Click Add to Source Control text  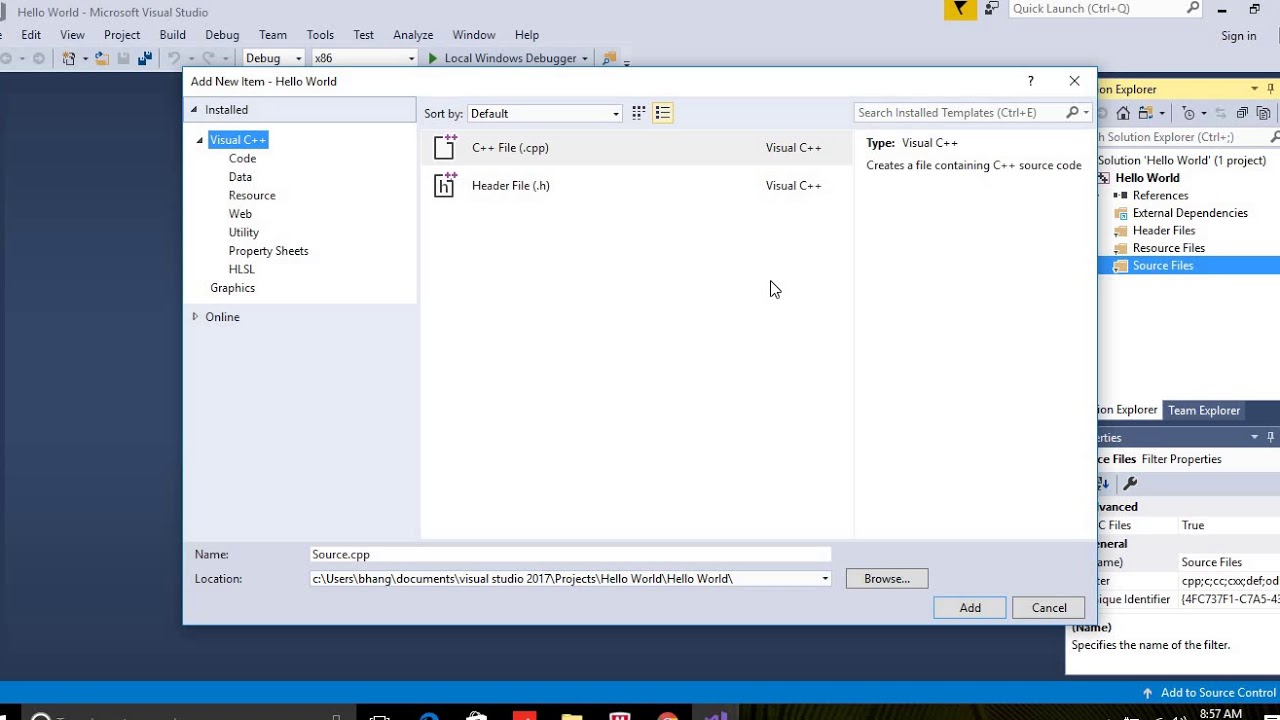(x=1218, y=693)
